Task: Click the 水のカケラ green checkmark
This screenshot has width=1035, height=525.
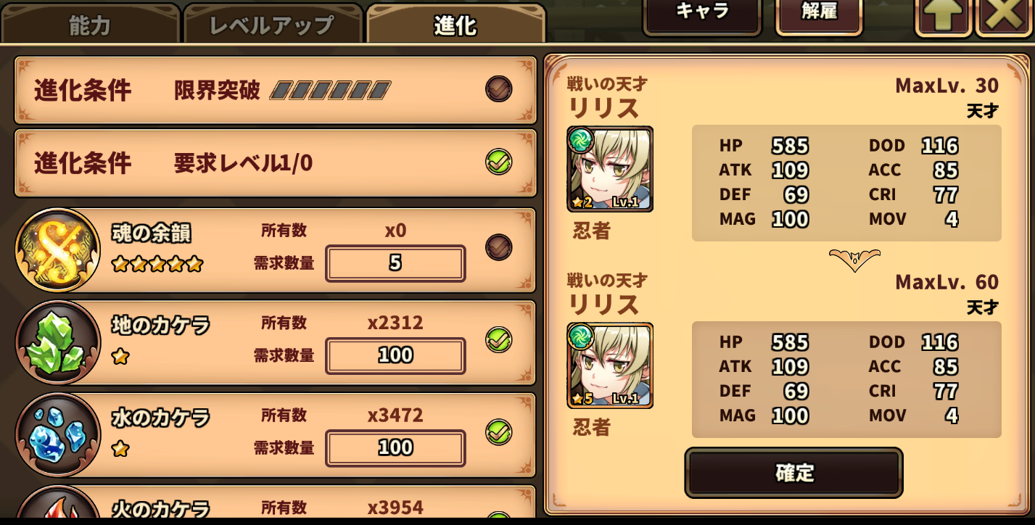Action: tap(498, 432)
